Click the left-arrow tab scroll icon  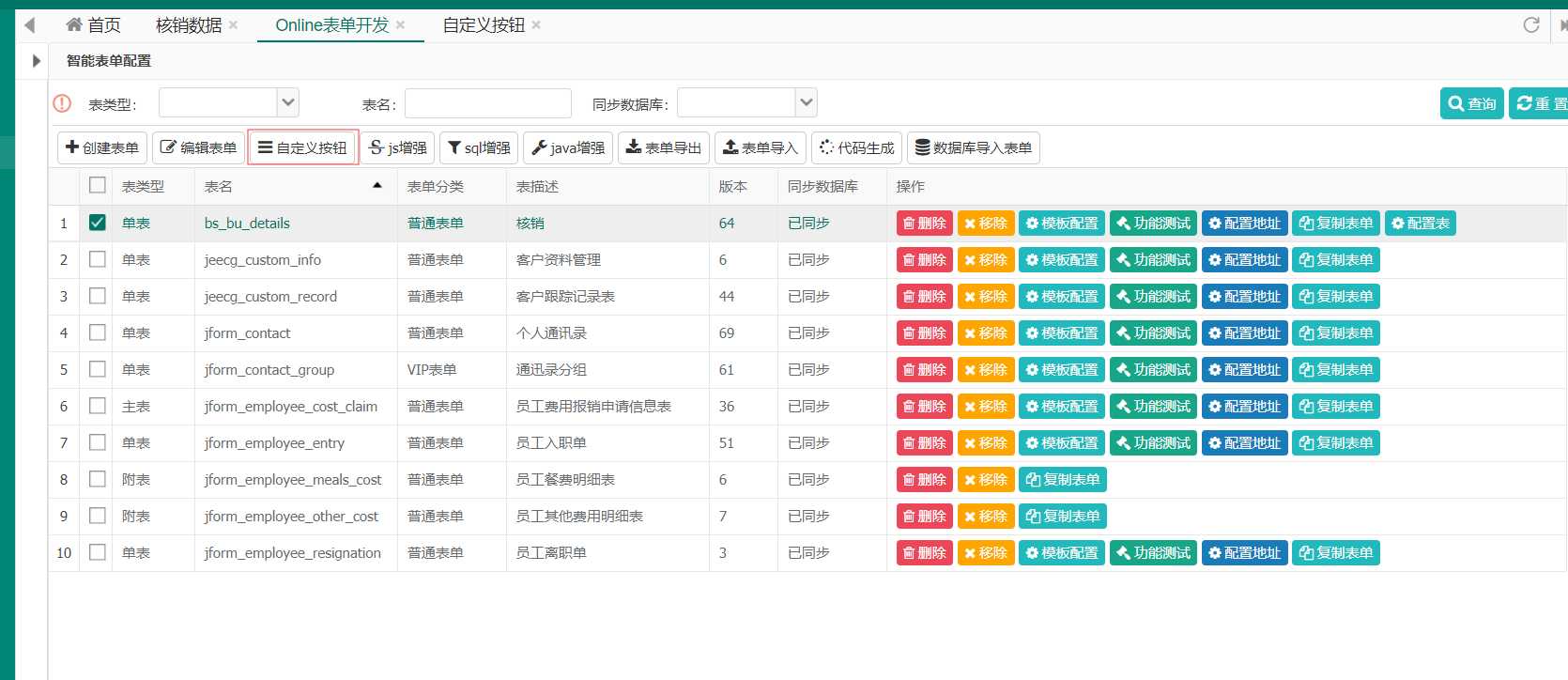pos(30,25)
